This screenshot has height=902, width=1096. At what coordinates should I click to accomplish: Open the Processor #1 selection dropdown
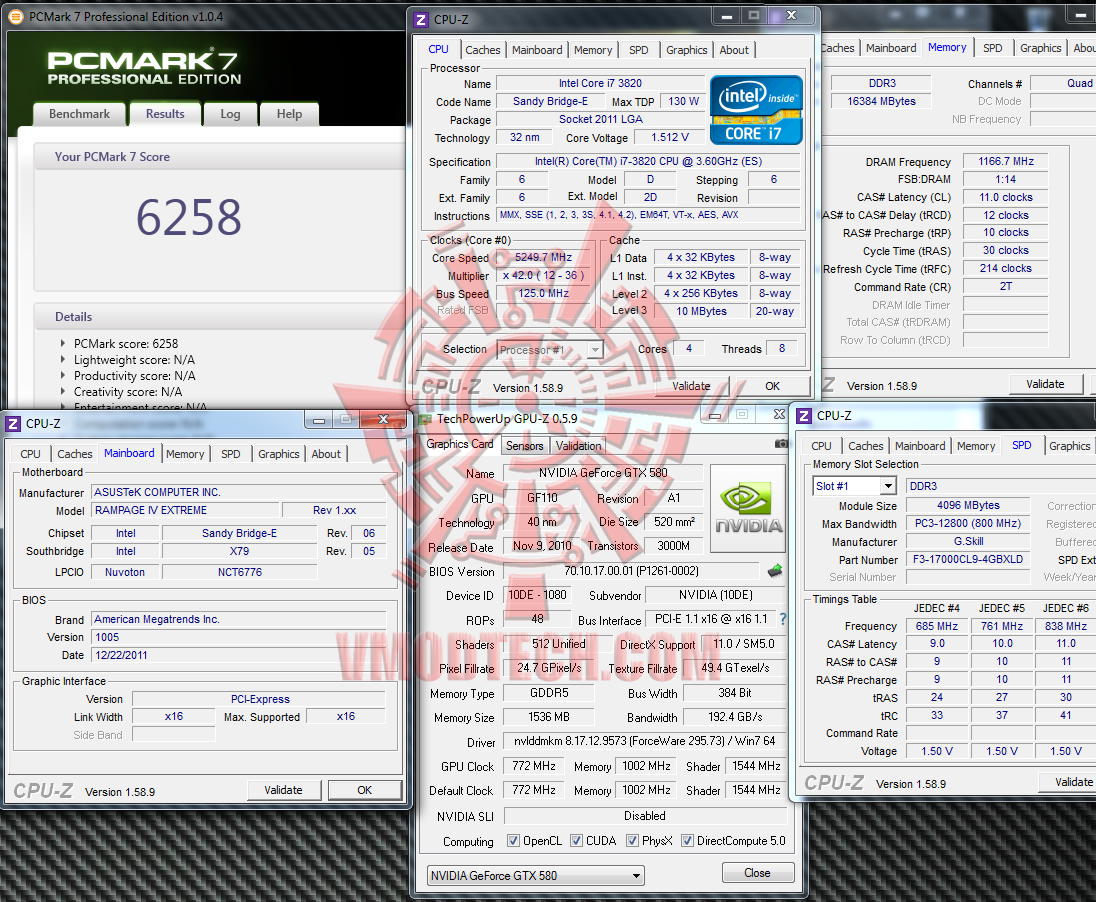550,350
